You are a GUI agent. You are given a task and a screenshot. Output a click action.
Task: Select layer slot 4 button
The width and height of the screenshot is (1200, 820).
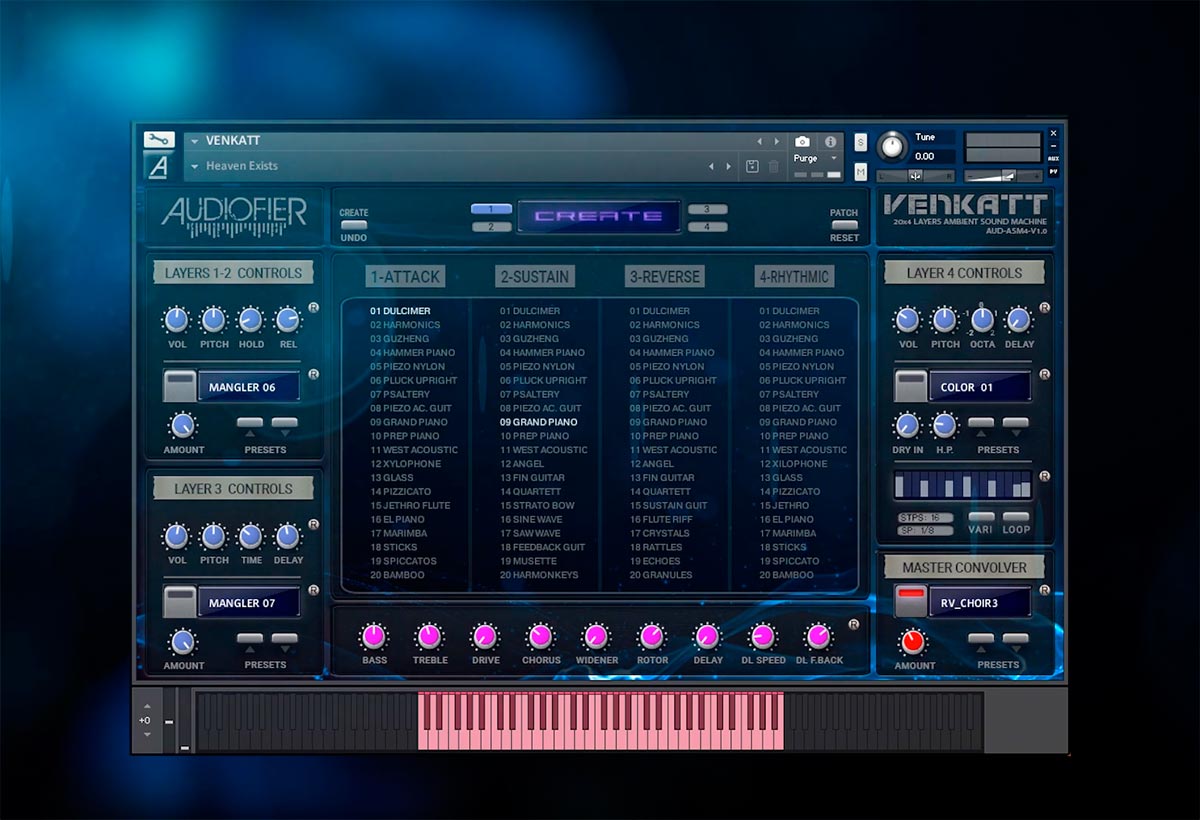[707, 227]
